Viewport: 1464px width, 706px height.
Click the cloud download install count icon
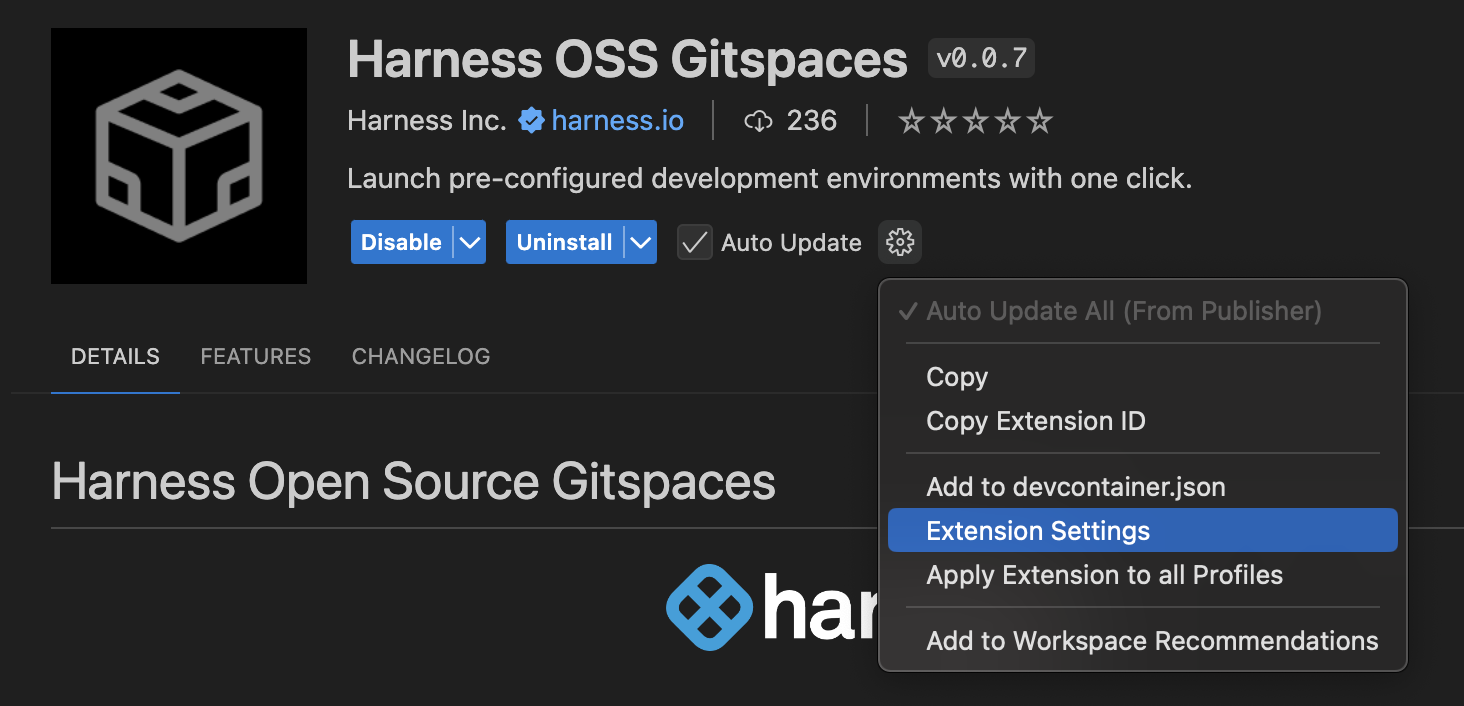click(759, 121)
